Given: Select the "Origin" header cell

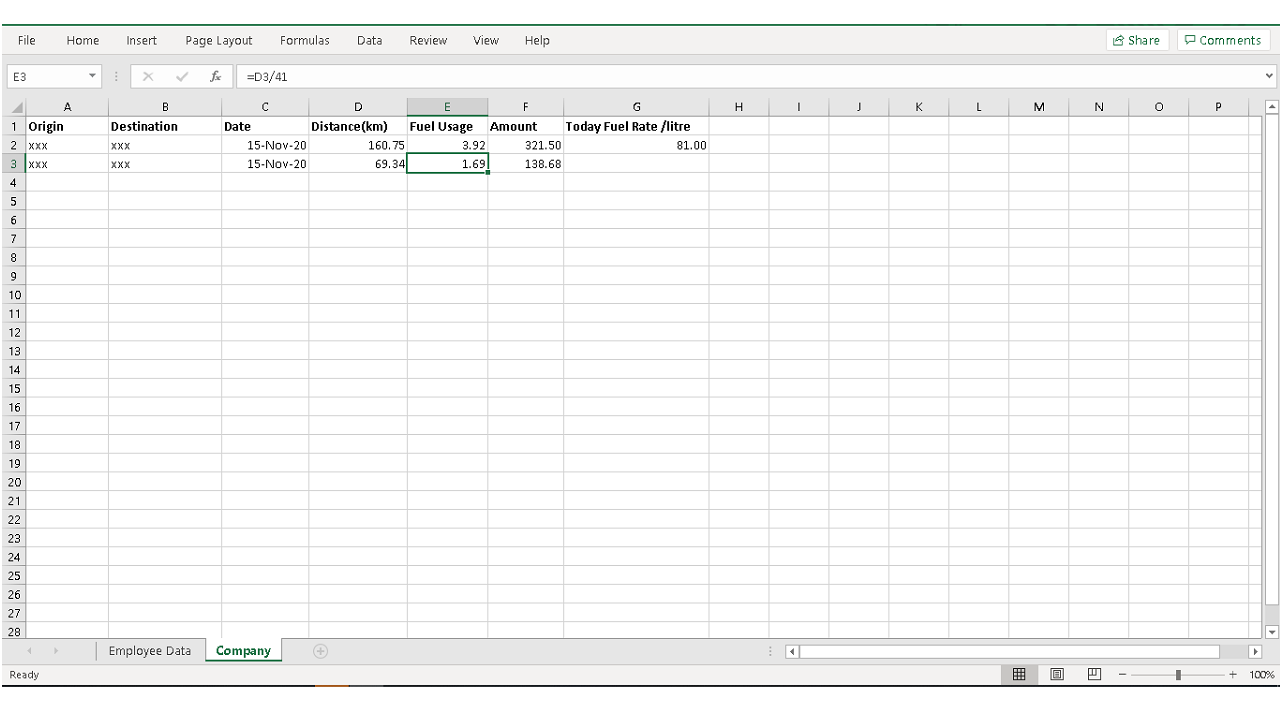Looking at the screenshot, I should click(x=67, y=126).
